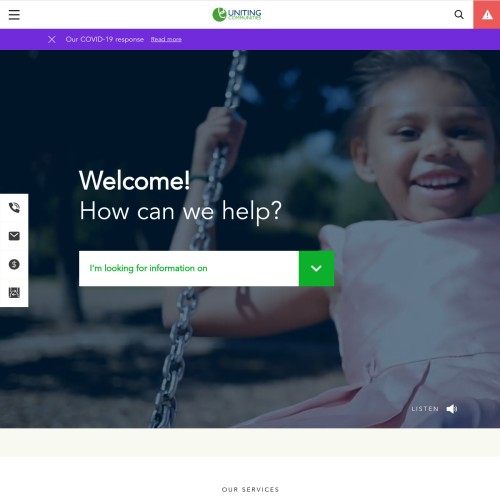This screenshot has height=500, width=500.
Task: Click the OUR SERVICES heading
Action: pos(250,489)
